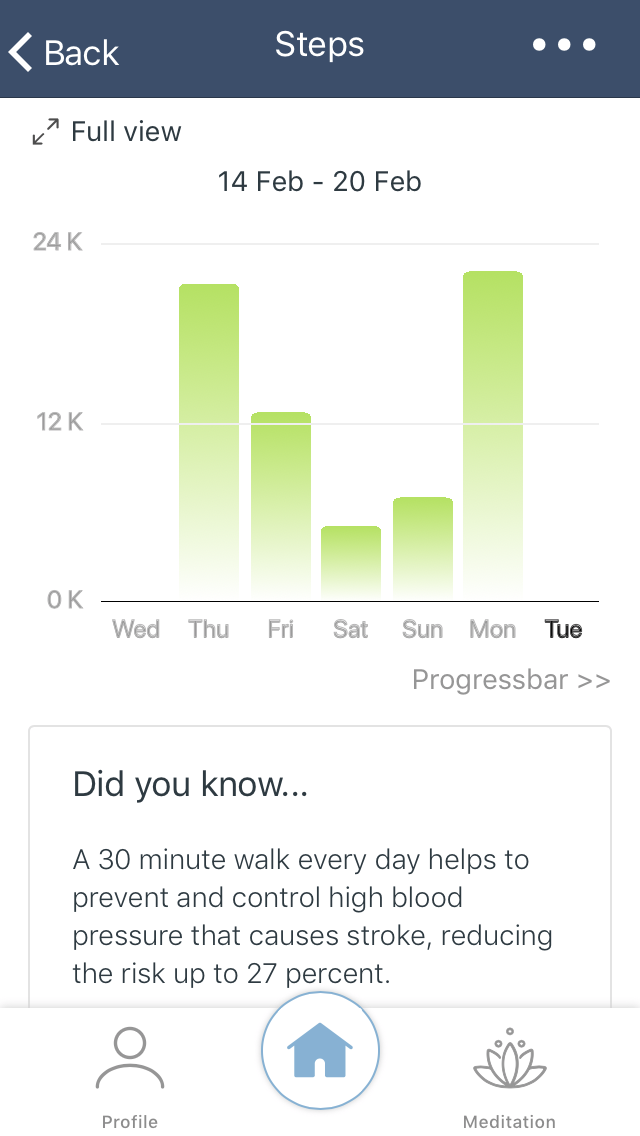
Task: Switch to Progressbar view
Action: coord(511,680)
